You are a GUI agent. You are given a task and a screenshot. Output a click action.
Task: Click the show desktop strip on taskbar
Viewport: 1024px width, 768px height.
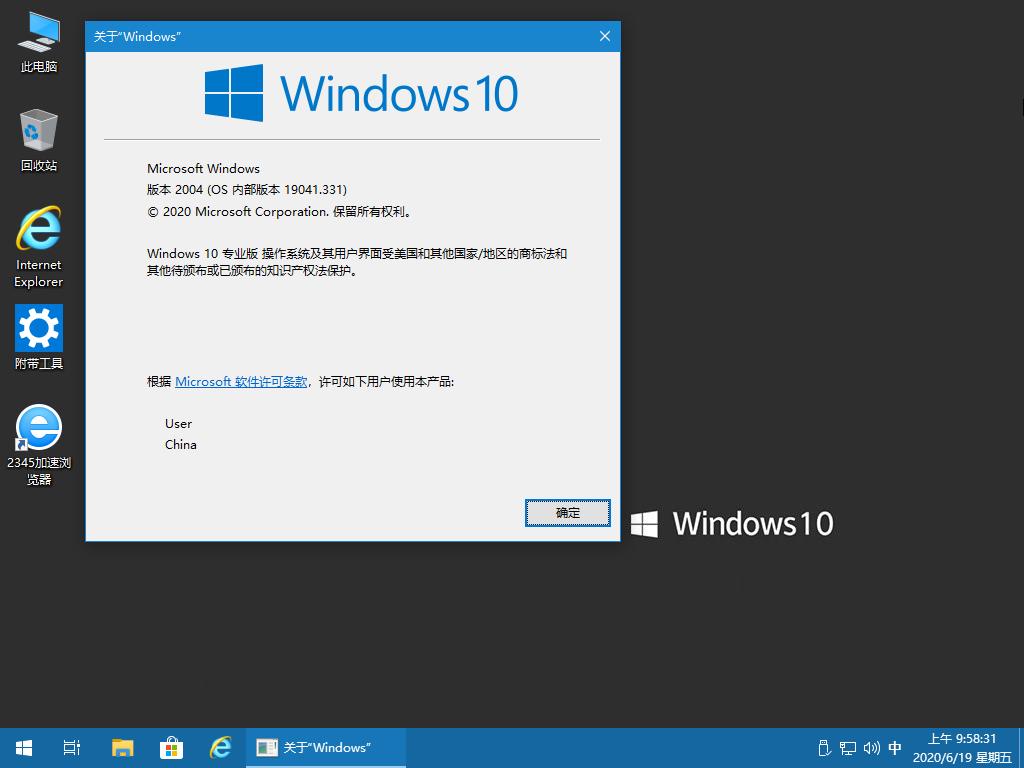1021,748
